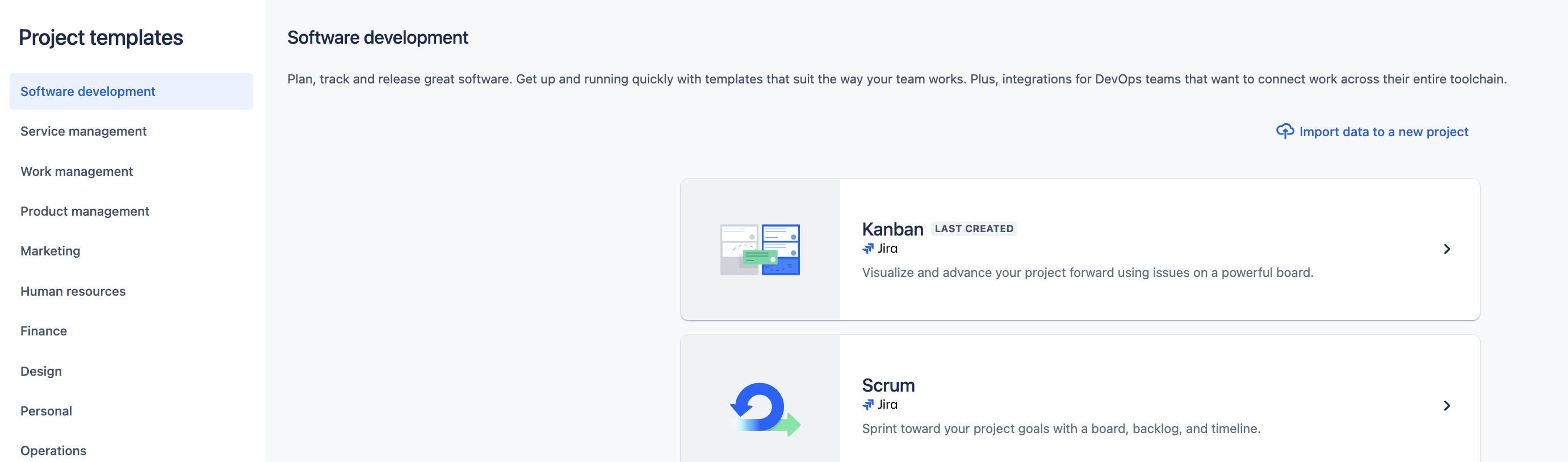Viewport: 1568px width, 462px height.
Task: Select the Product management category
Action: click(85, 211)
